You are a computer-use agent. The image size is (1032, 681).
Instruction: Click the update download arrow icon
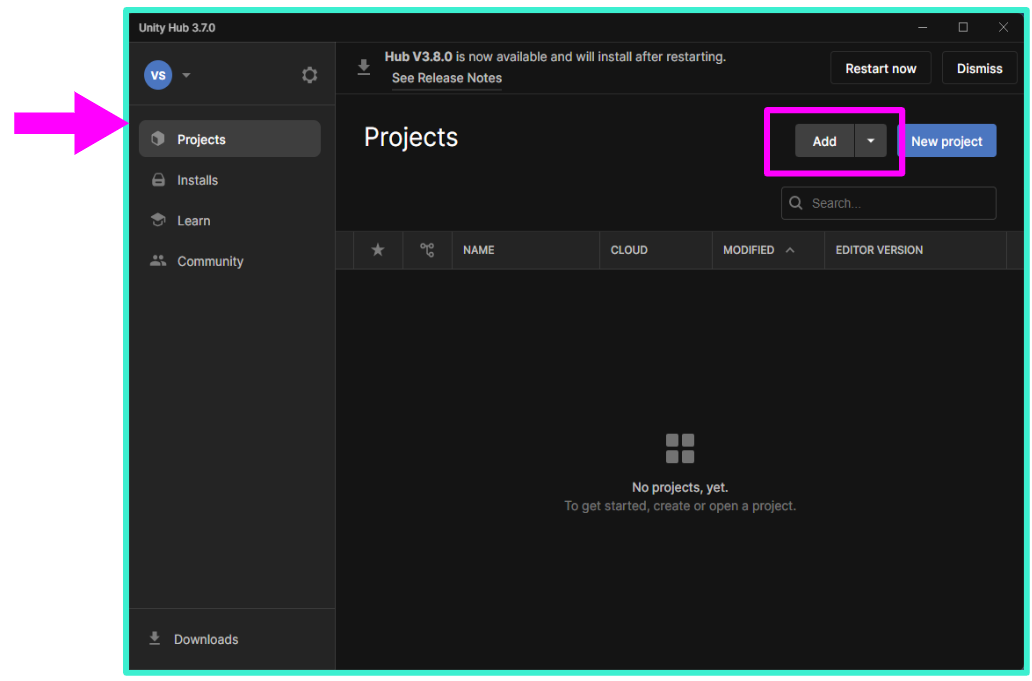click(364, 67)
